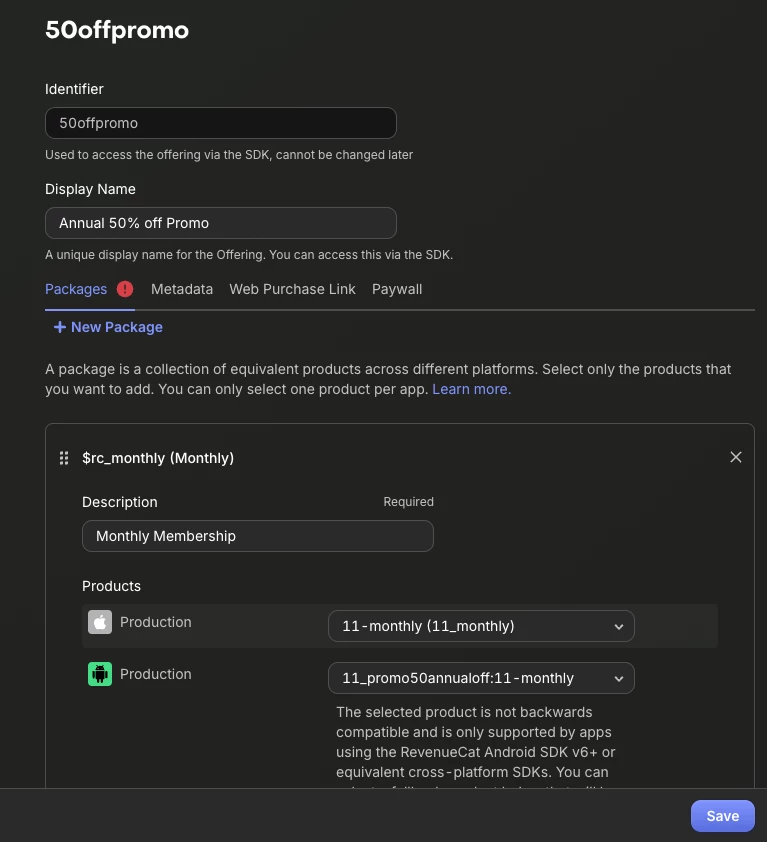Click the red warning icon beside Packages
Viewport: 767px width, 842px height.
coord(125,289)
